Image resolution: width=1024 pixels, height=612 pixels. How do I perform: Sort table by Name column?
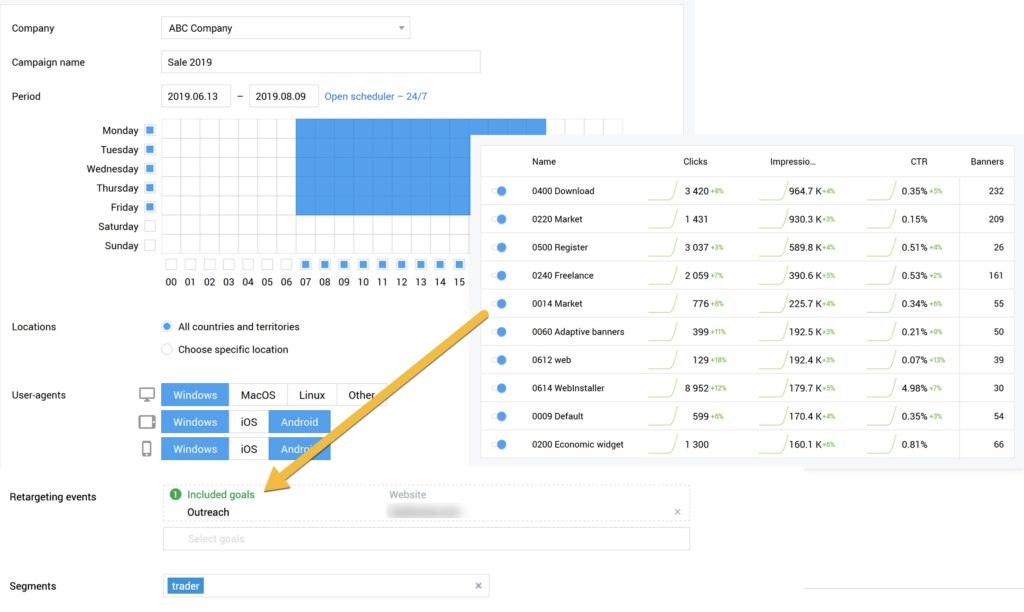(x=544, y=161)
